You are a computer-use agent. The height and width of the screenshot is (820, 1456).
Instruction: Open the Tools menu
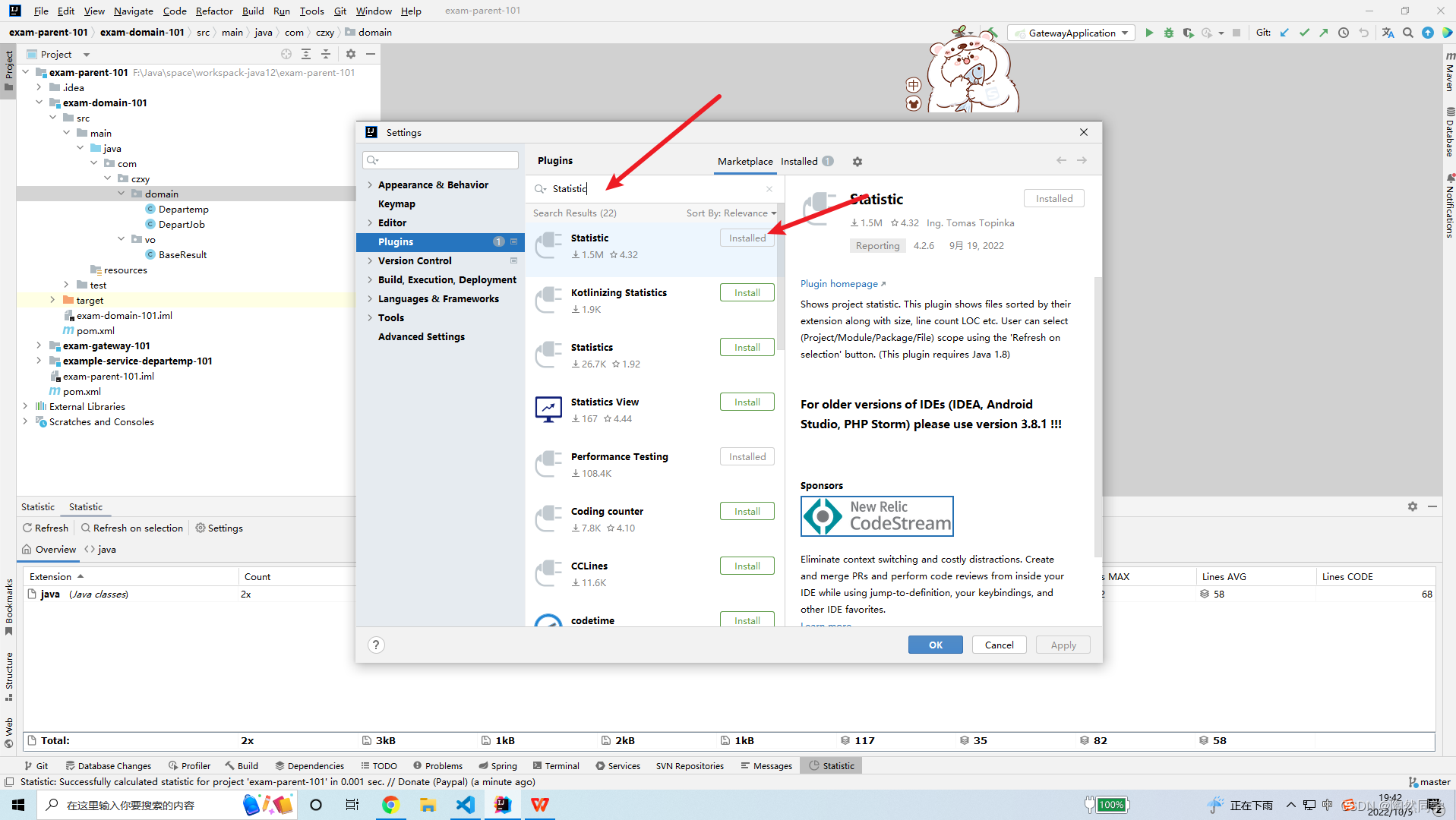tap(311, 11)
